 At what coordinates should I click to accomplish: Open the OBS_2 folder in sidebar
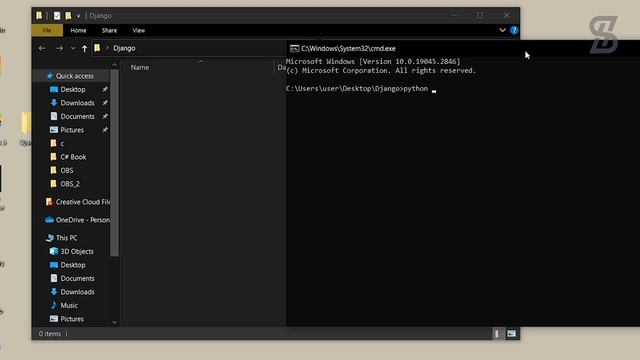[x=70, y=184]
